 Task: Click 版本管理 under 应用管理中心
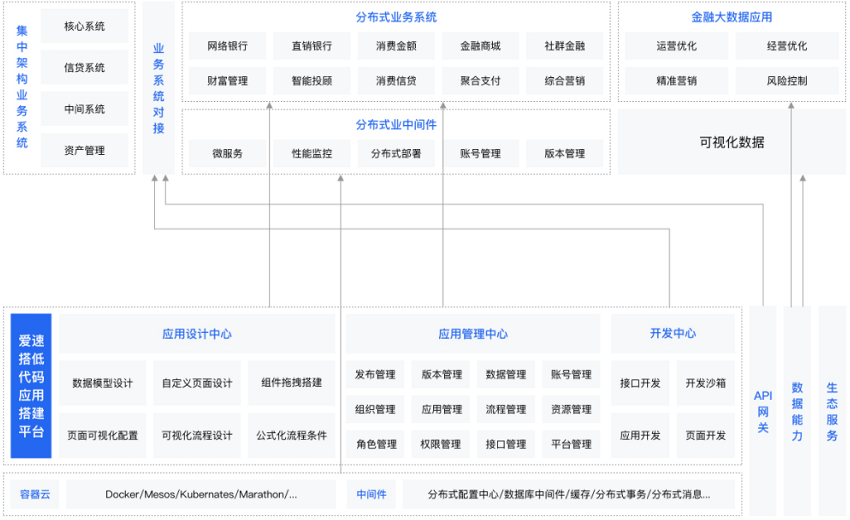click(442, 374)
